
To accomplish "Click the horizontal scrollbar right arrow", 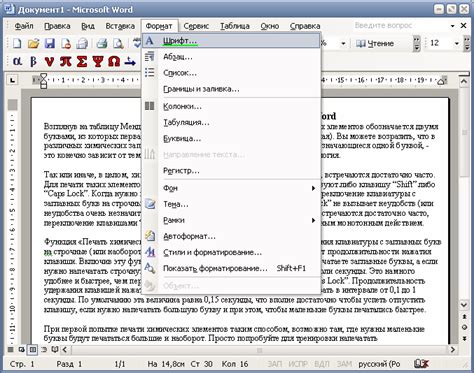I will click(453, 350).
